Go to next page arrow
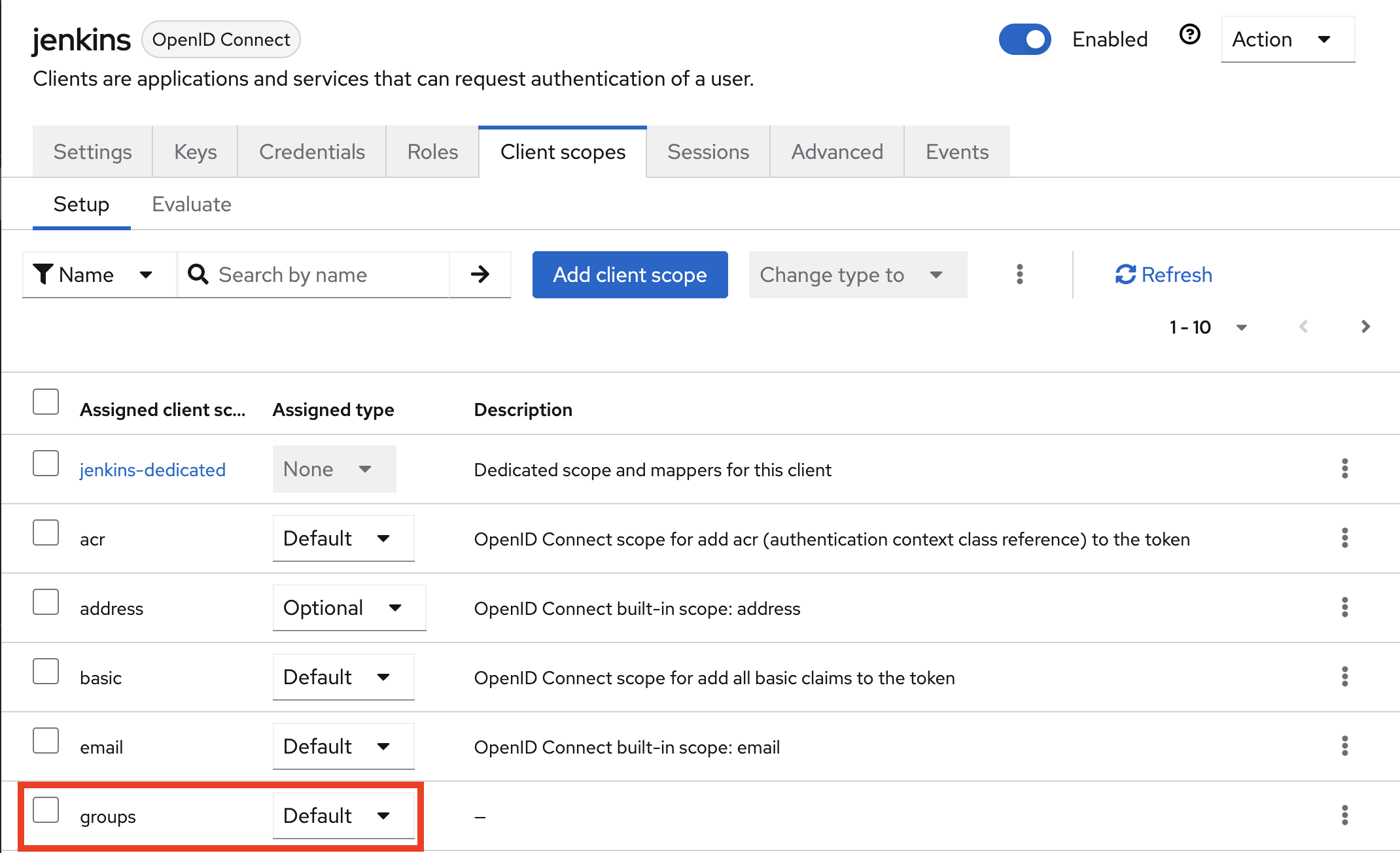1400x853 pixels. (1365, 326)
